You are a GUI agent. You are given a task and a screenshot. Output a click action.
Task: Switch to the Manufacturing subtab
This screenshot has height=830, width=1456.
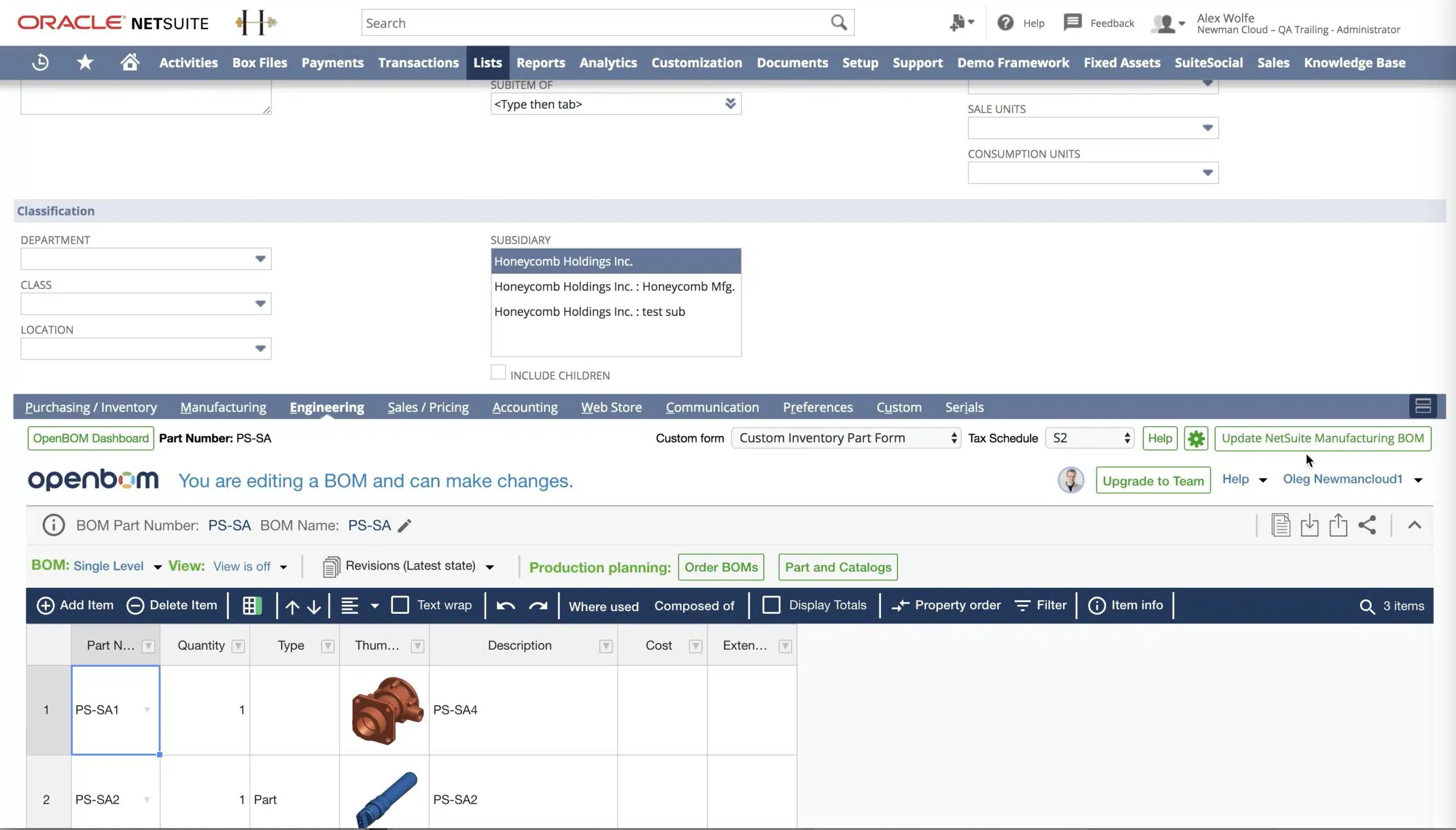(224, 407)
